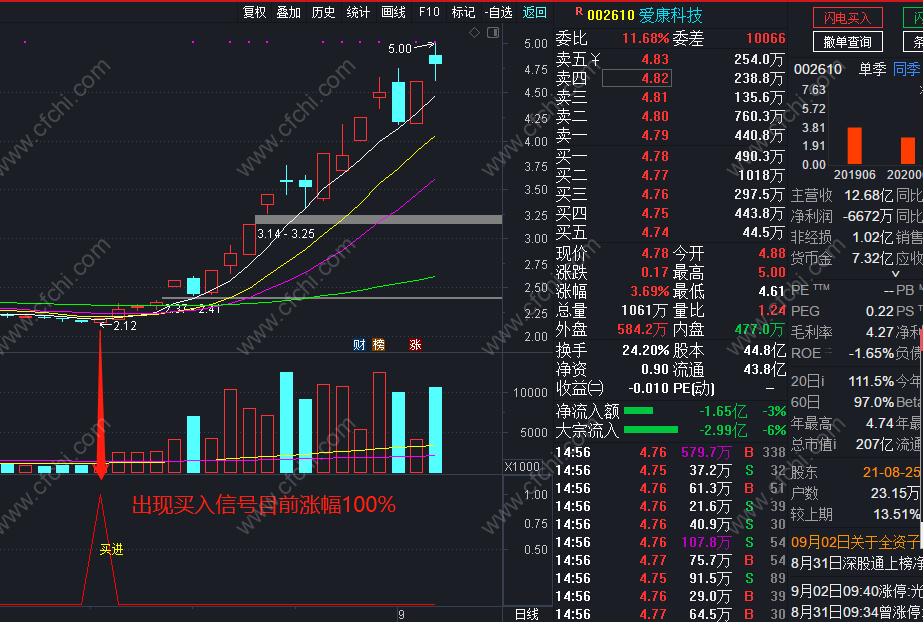Click the 榜 ranking marker icon
This screenshot has height=622, width=923.
click(x=379, y=345)
